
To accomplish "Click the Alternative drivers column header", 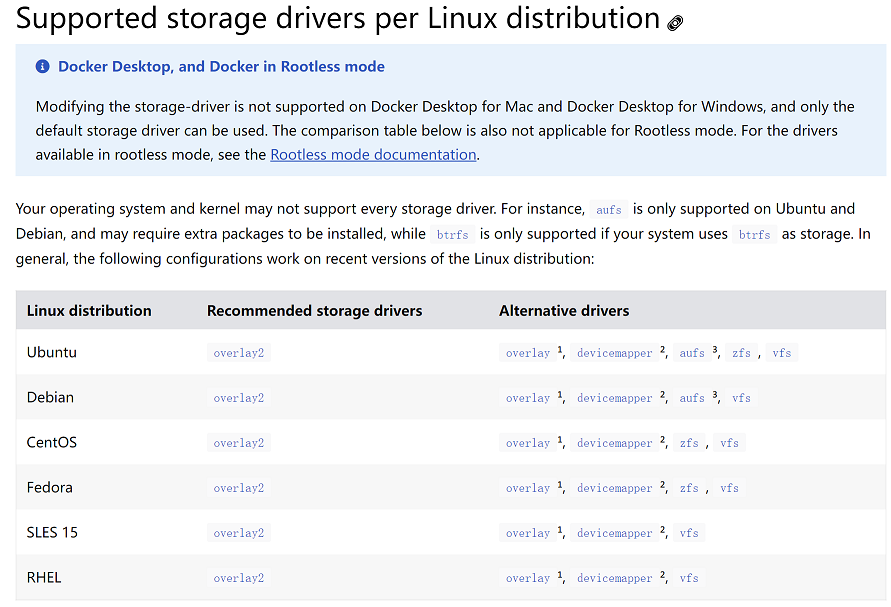I will (564, 311).
